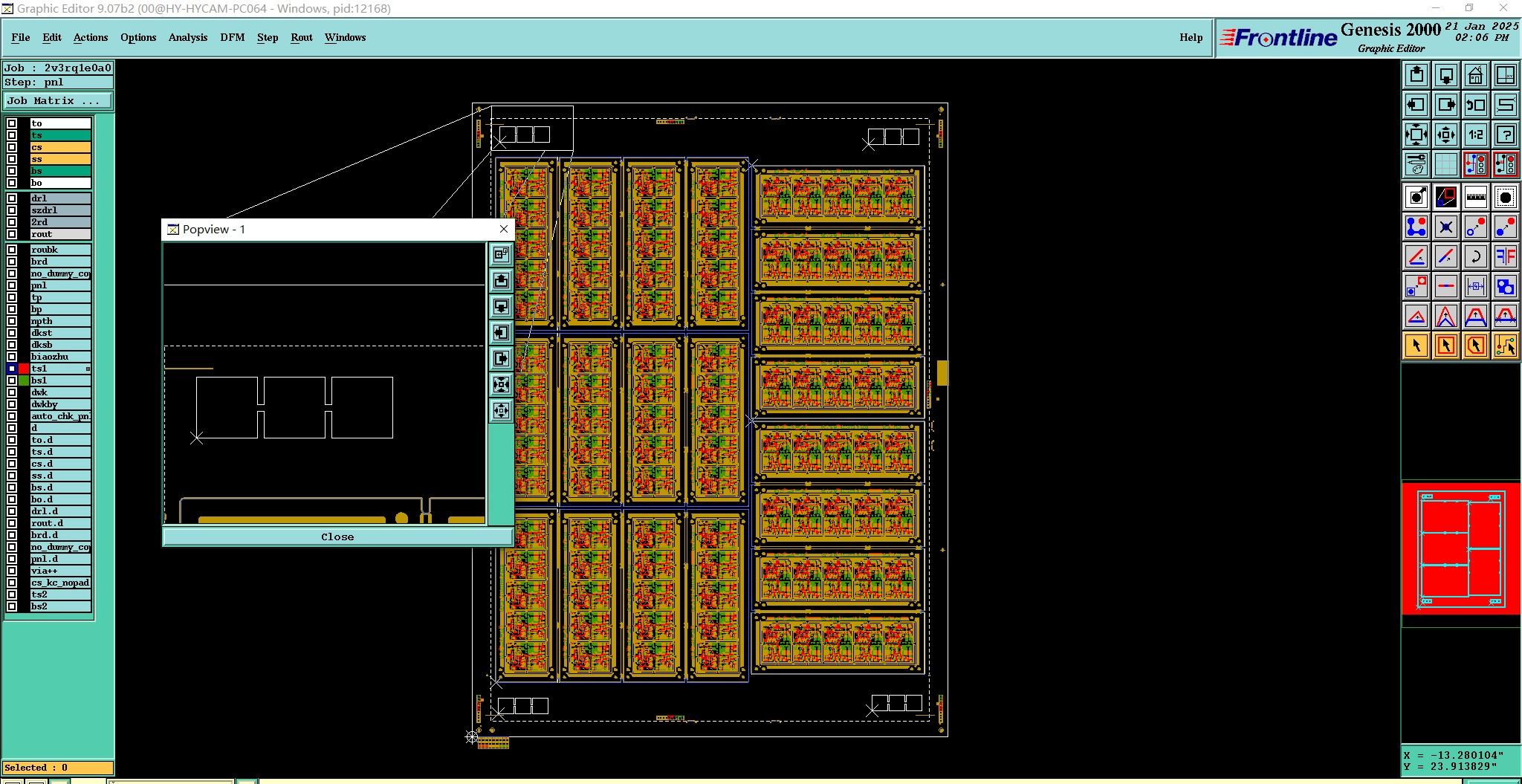Open the wrench and palette settings icon
The width and height of the screenshot is (1522, 784).
coord(1416,164)
